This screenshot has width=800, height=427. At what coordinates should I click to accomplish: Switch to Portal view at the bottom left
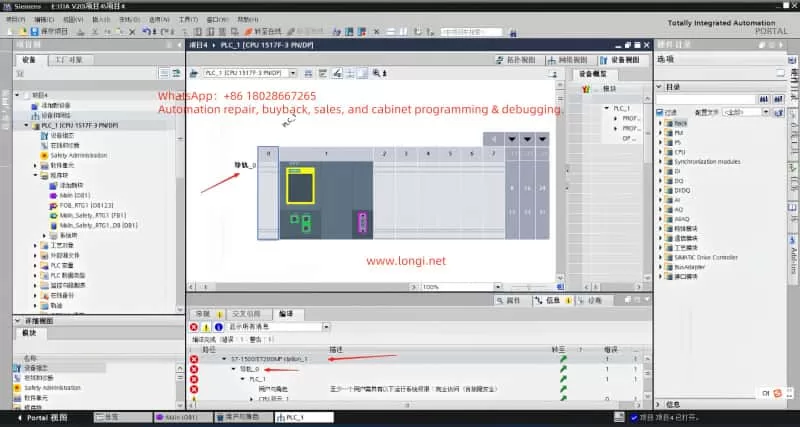pyautogui.click(x=42, y=418)
